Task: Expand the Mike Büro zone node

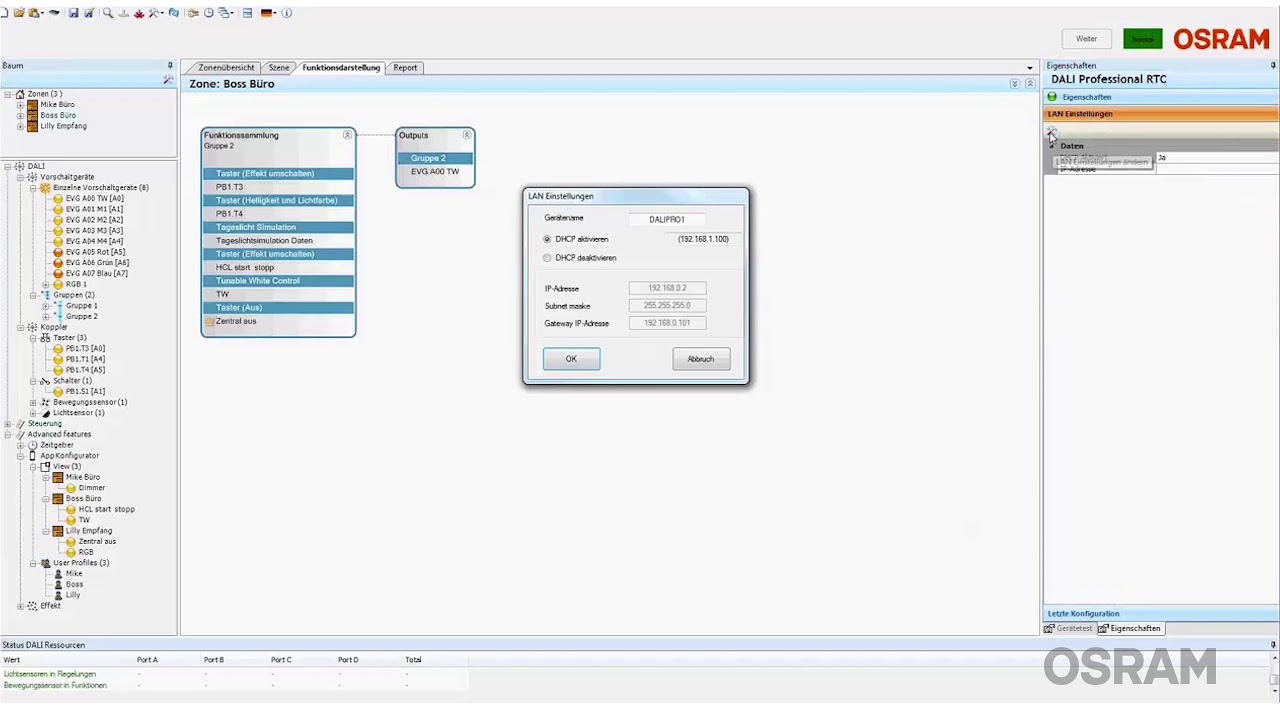Action: 21,104
